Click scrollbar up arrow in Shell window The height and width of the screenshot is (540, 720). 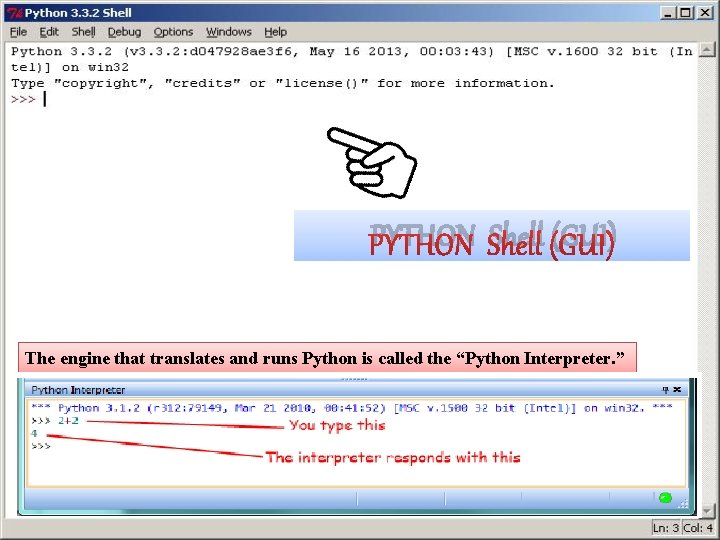(x=706, y=50)
